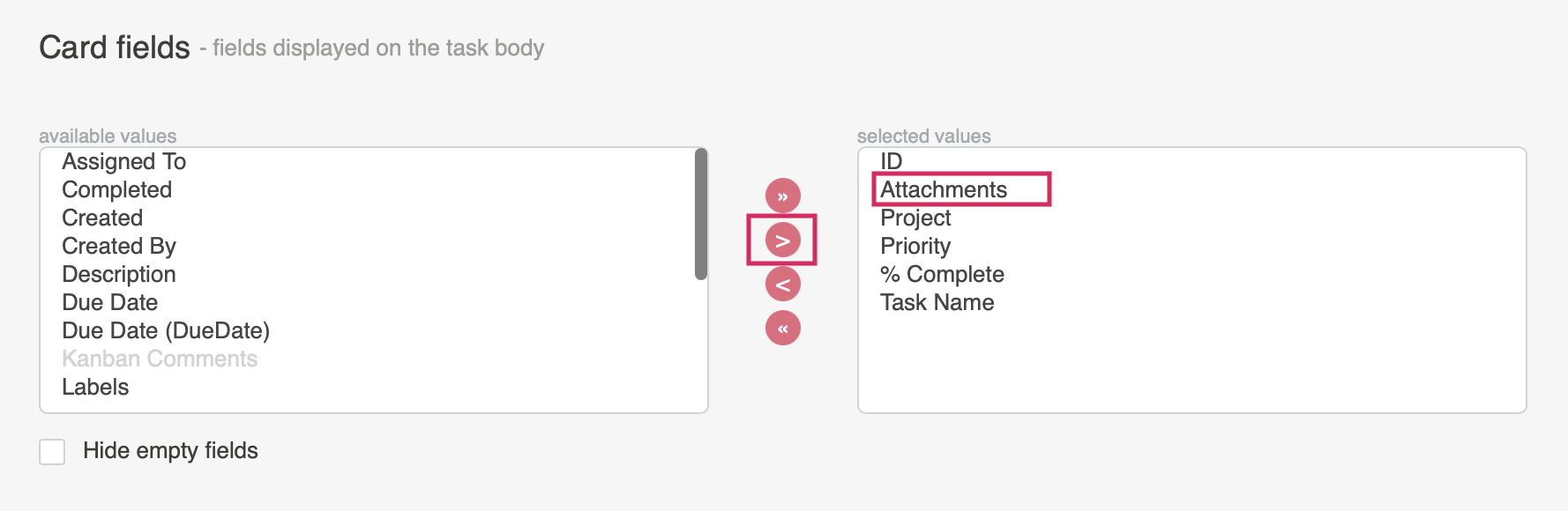
Task: Select 'Priority' in selected values
Action: 915,246
